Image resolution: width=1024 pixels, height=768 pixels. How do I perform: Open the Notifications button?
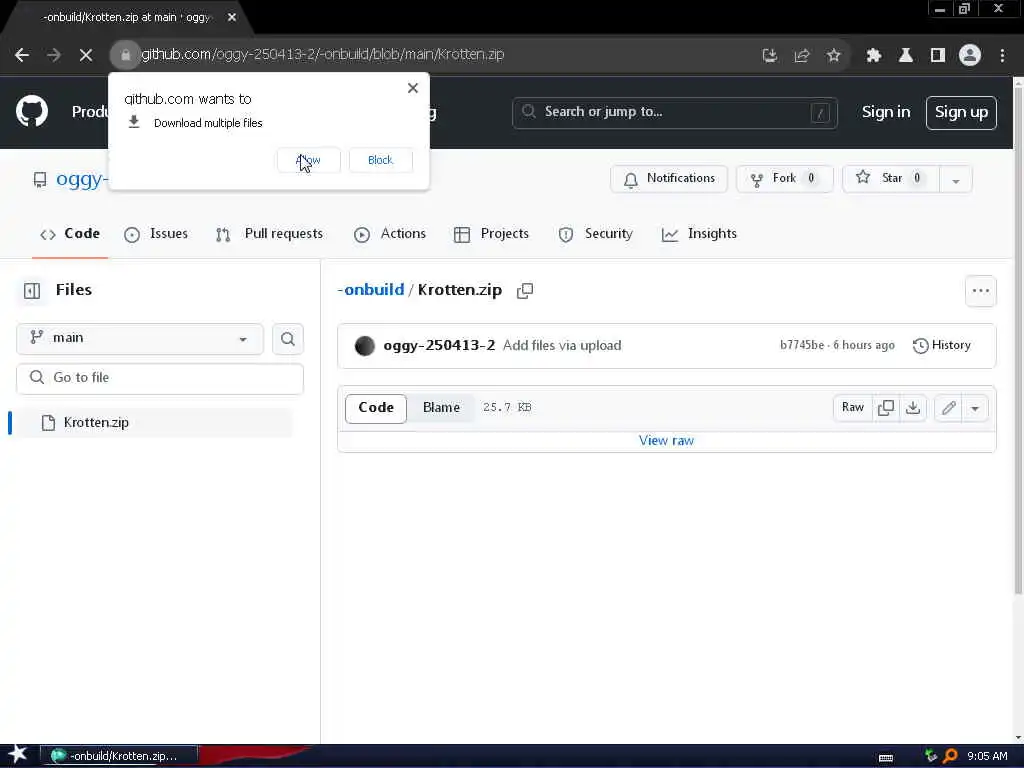[669, 179]
